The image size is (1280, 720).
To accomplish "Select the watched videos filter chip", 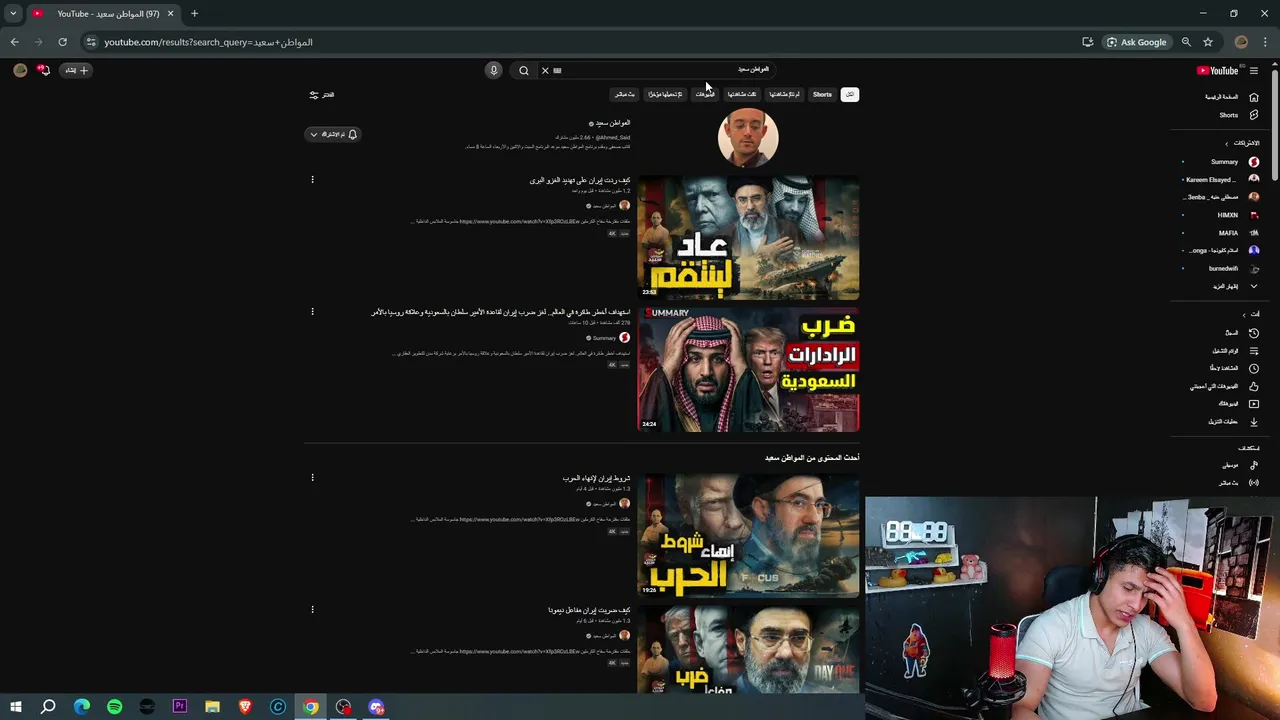I will pyautogui.click(x=742, y=95).
